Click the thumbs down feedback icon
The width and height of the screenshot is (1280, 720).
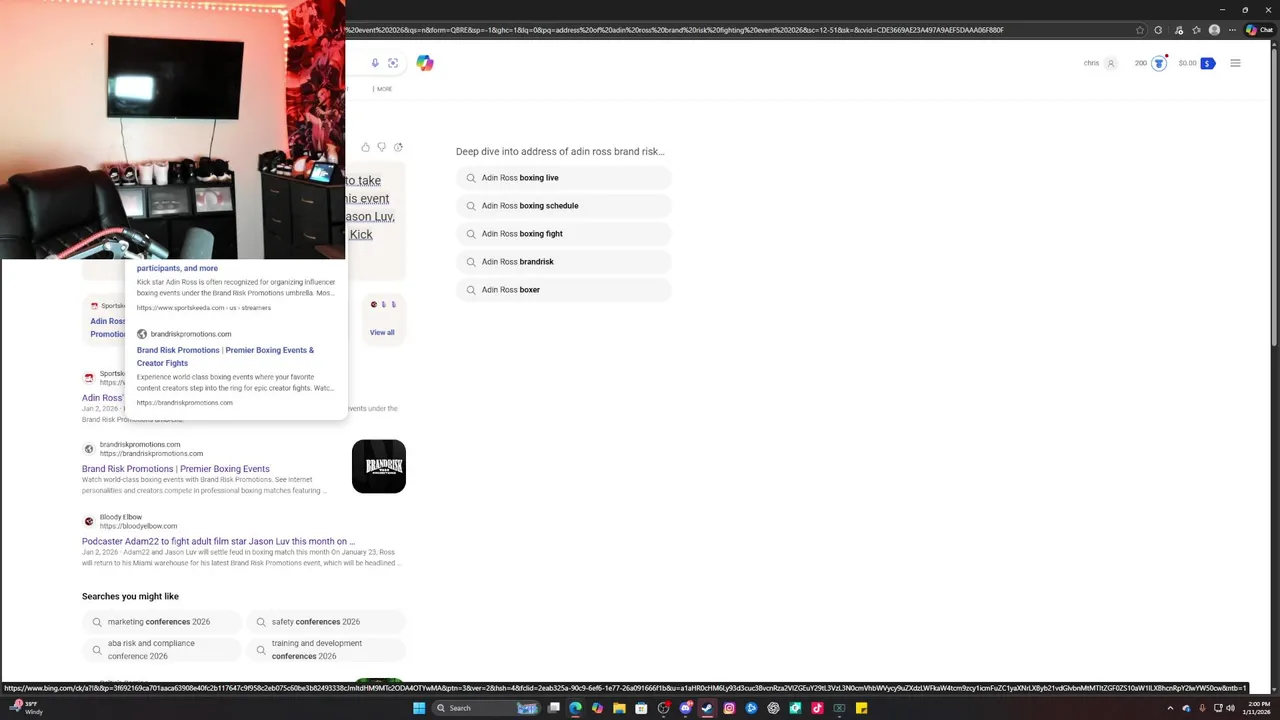(381, 147)
